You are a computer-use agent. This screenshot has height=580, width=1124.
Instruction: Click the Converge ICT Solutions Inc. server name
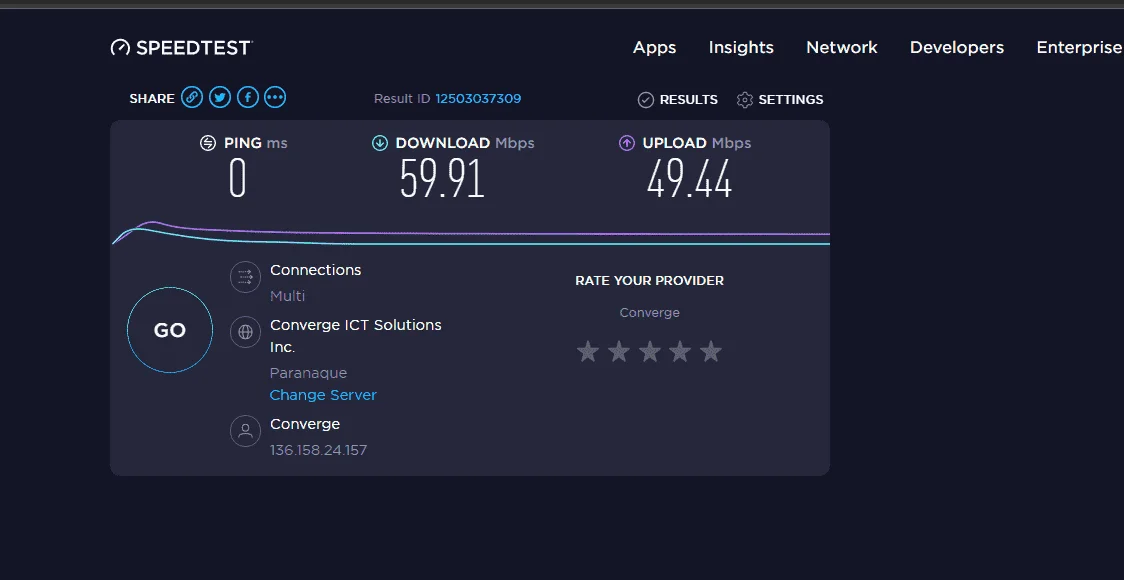coord(356,336)
